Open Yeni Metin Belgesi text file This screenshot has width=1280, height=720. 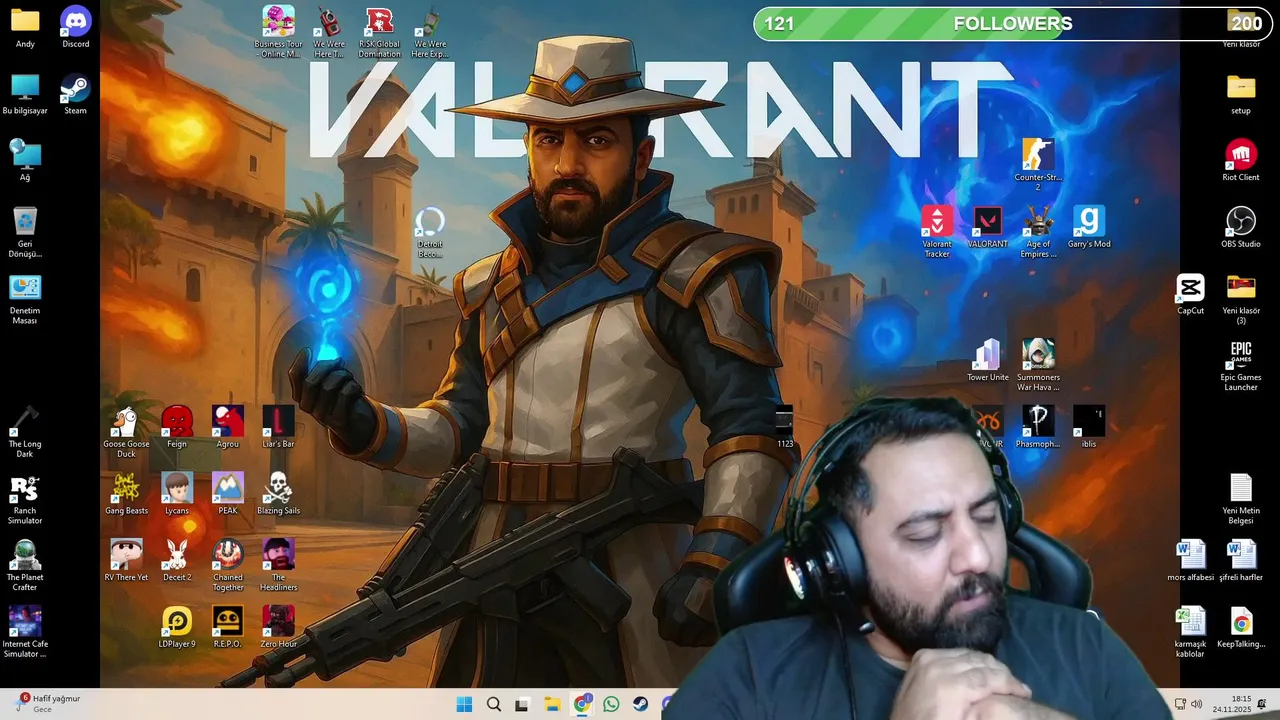pyautogui.click(x=1241, y=499)
